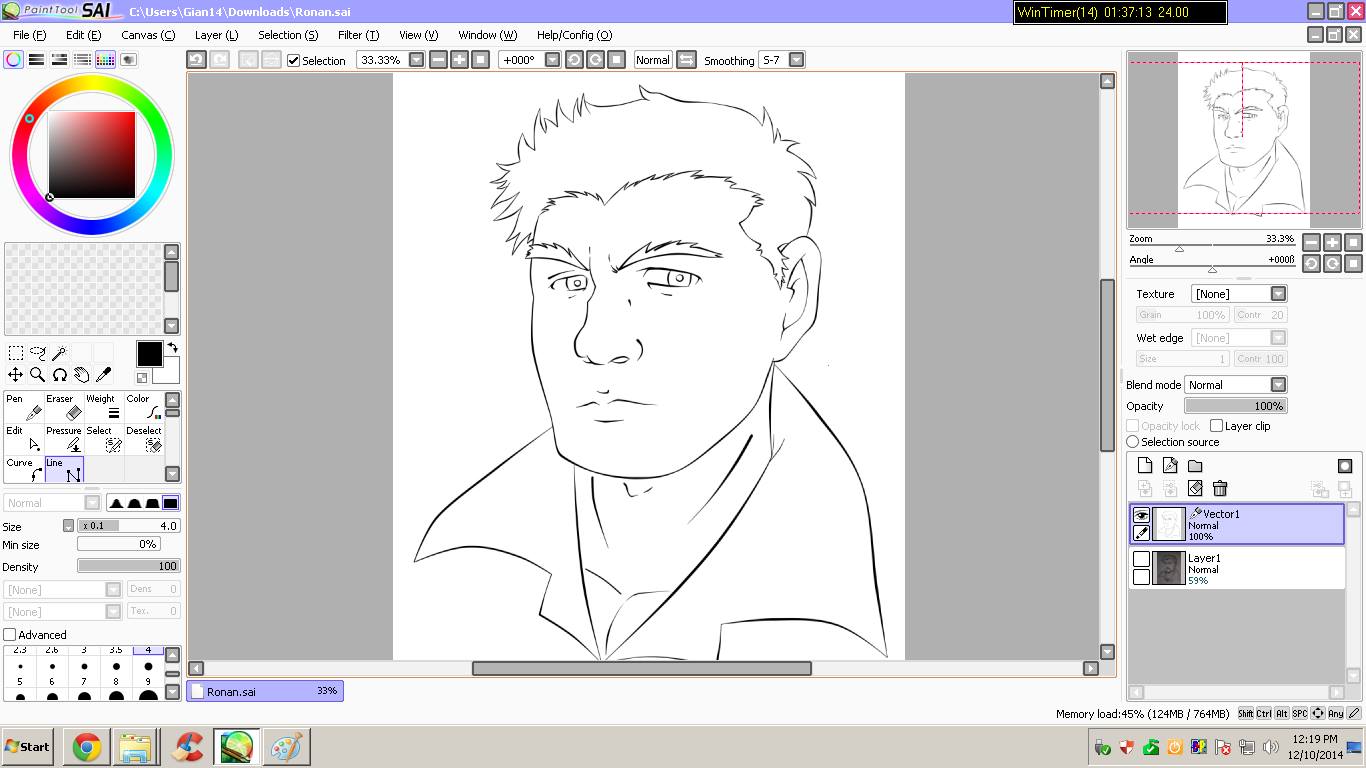
Task: Pick the magic wand tool
Action: [60, 353]
